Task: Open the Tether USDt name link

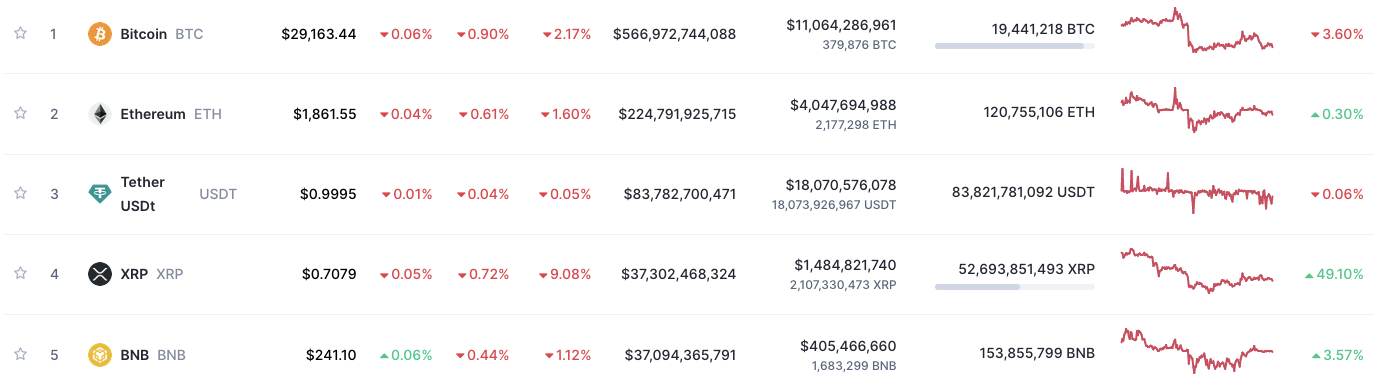Action: point(143,194)
